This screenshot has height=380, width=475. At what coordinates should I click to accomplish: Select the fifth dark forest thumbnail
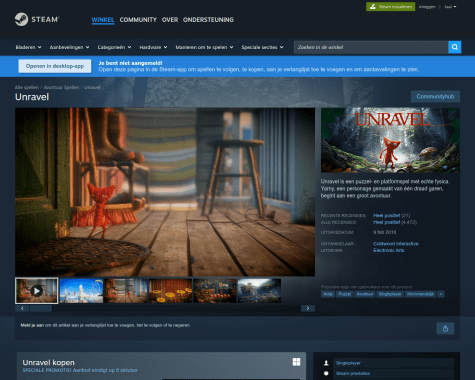pyautogui.click(x=215, y=291)
